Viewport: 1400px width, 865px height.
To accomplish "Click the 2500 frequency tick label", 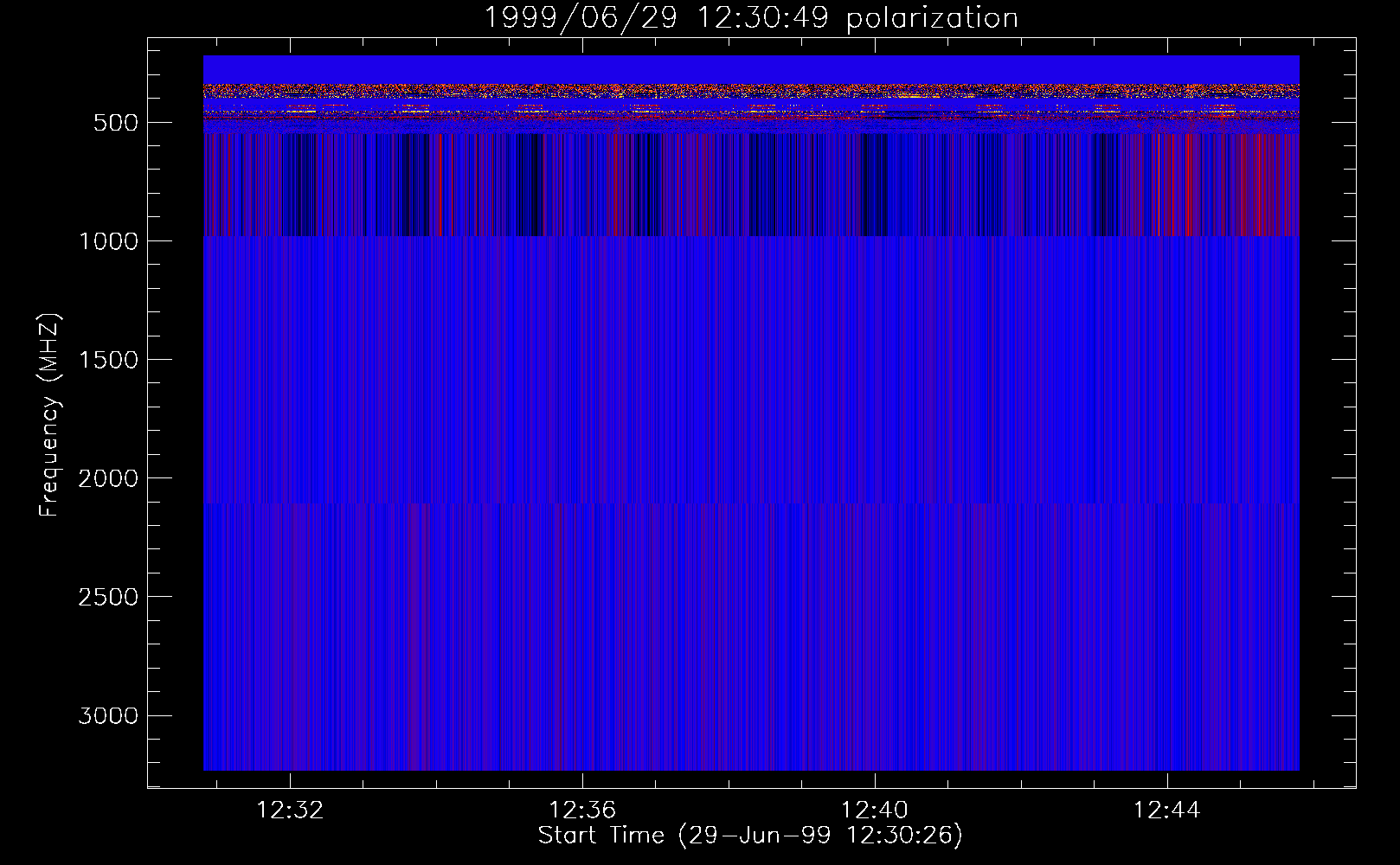I will pos(108,597).
